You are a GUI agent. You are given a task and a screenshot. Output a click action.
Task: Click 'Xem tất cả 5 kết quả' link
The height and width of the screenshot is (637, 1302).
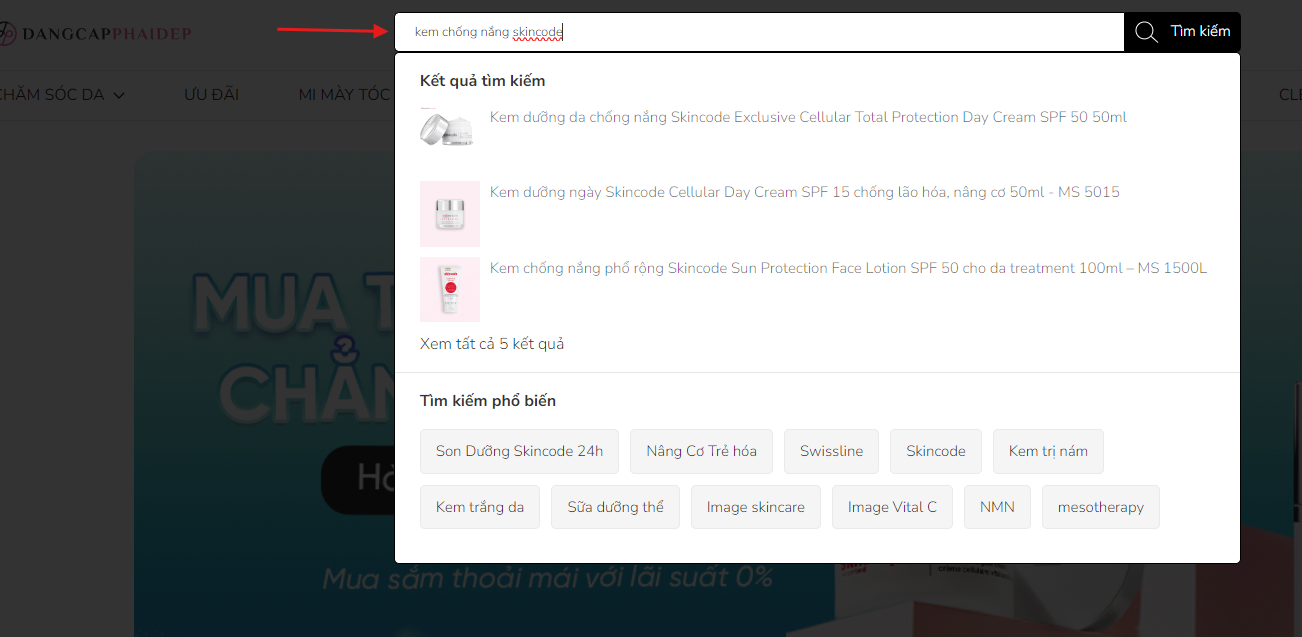(492, 344)
